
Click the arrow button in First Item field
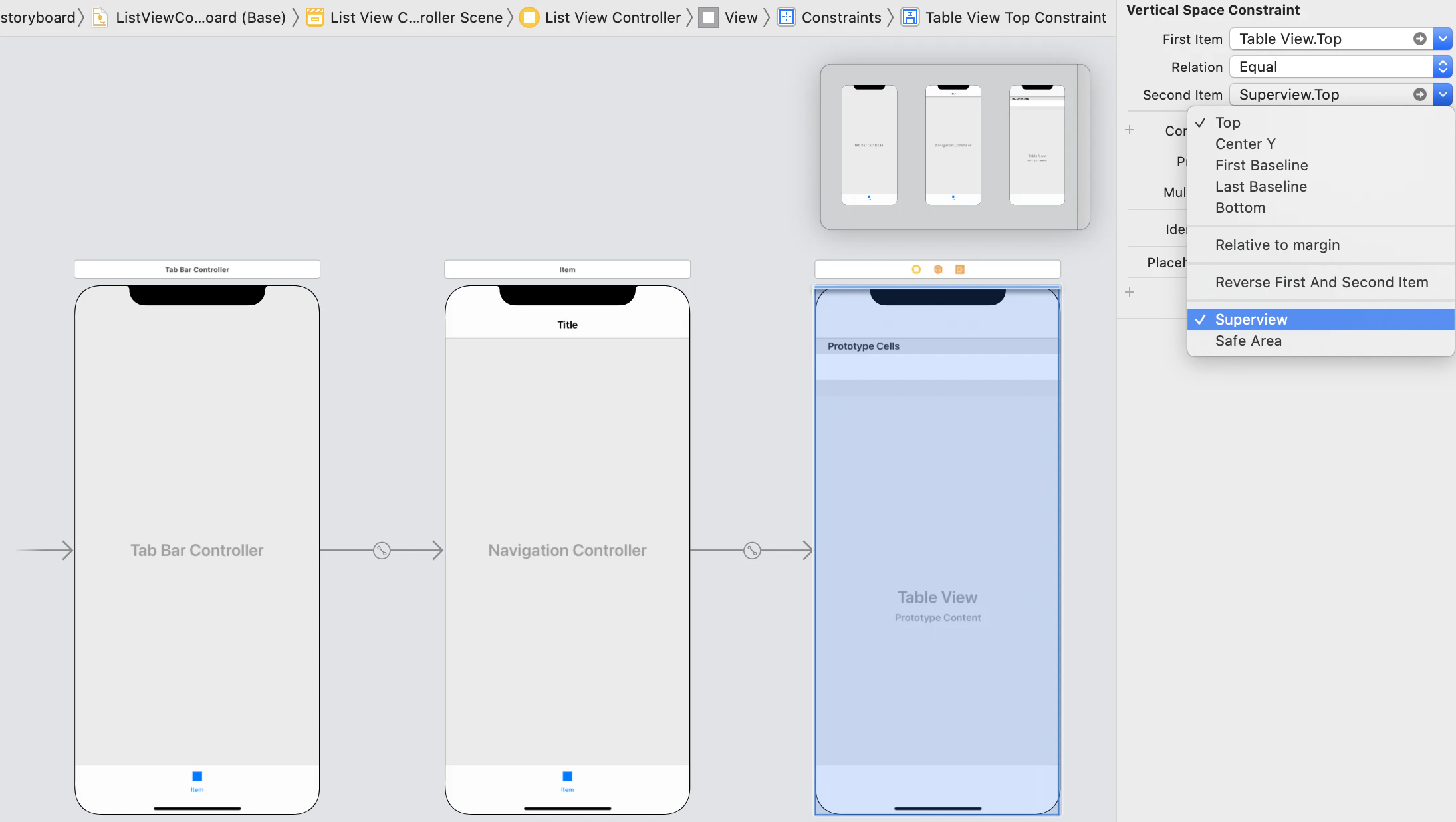click(x=1419, y=39)
